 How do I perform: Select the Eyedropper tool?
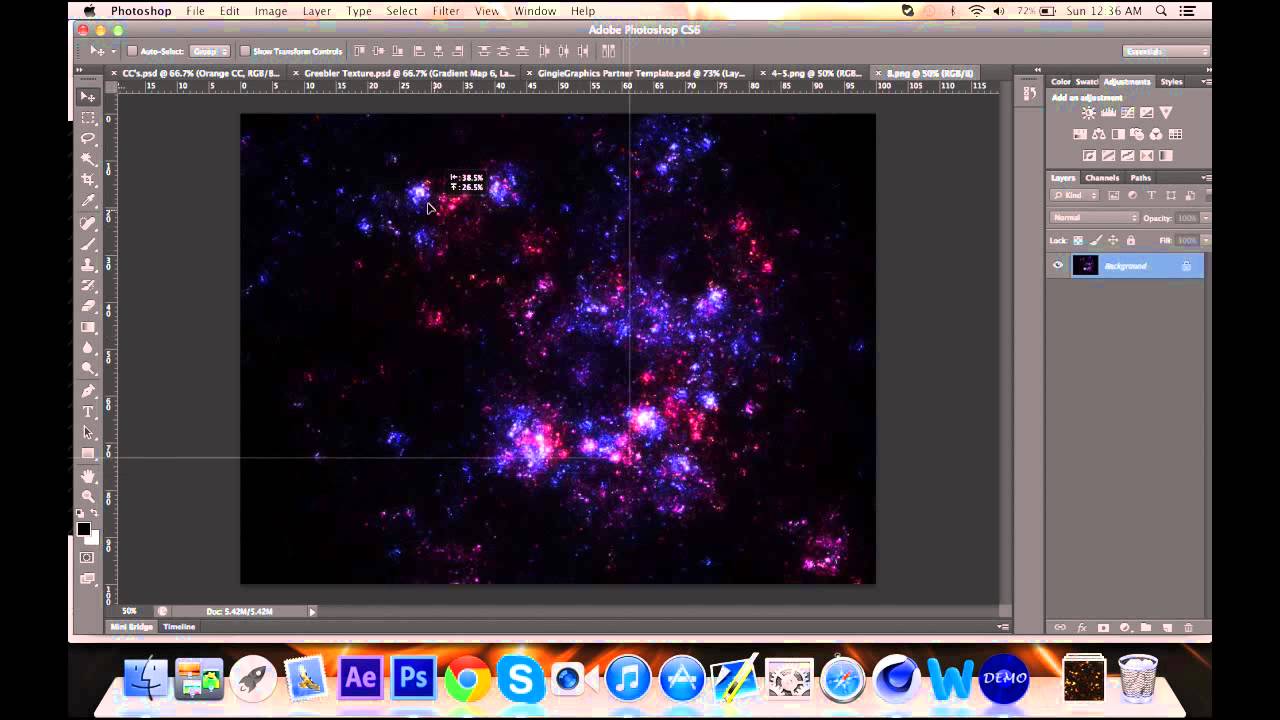[88, 202]
